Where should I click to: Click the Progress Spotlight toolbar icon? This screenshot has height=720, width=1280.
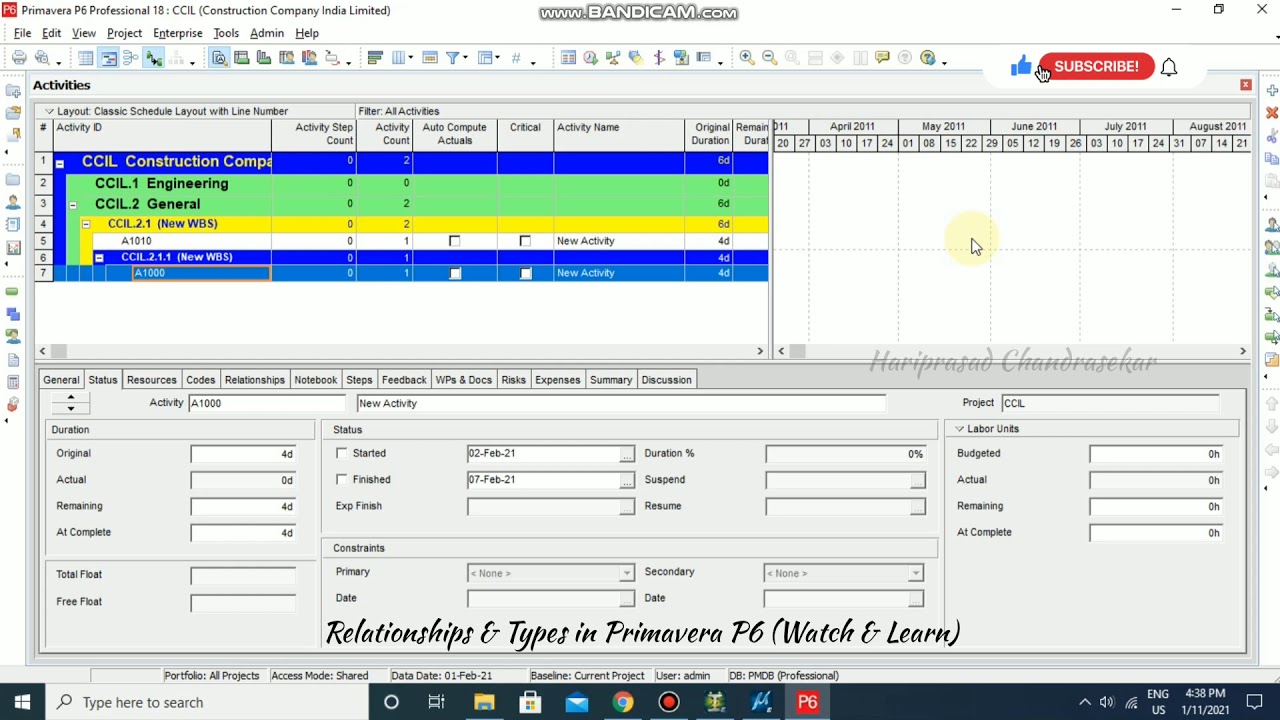(x=636, y=58)
